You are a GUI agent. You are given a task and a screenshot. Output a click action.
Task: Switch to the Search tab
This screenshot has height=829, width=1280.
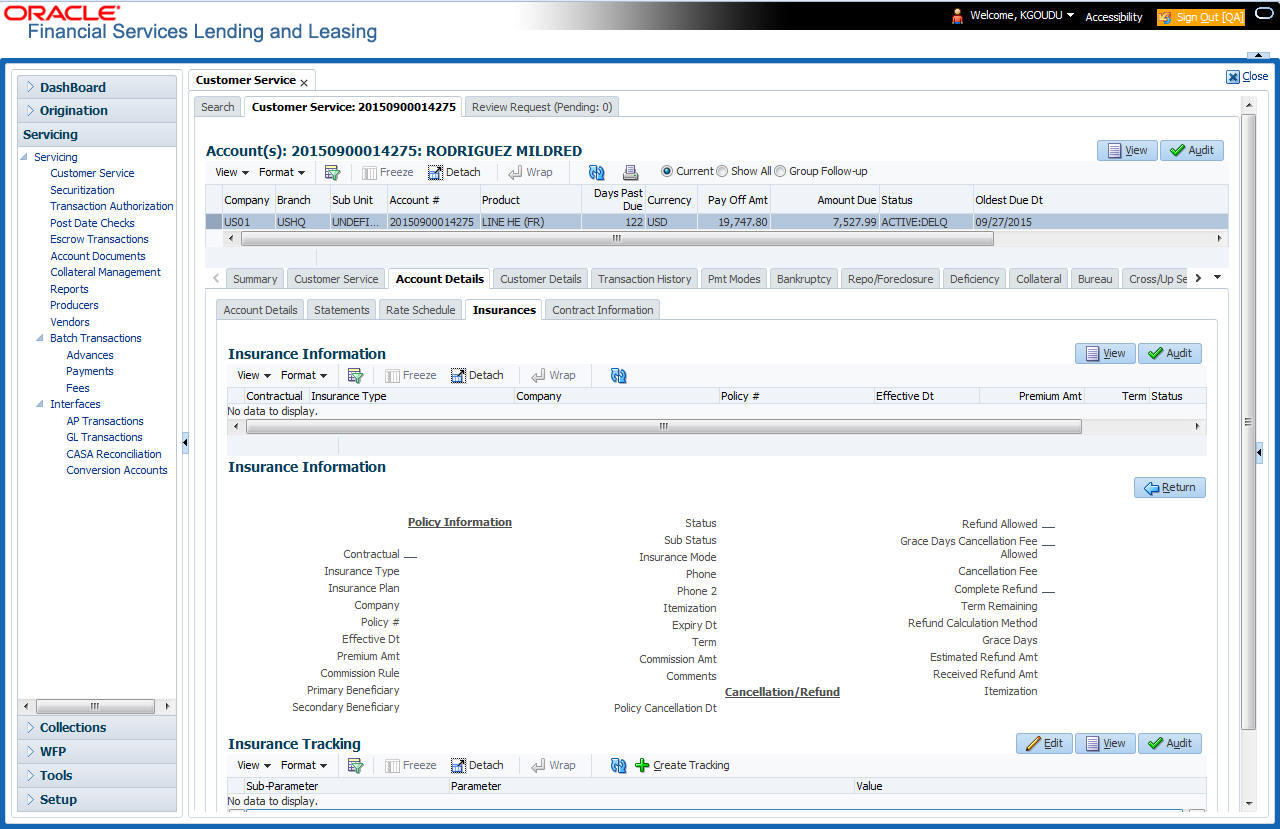(x=218, y=107)
